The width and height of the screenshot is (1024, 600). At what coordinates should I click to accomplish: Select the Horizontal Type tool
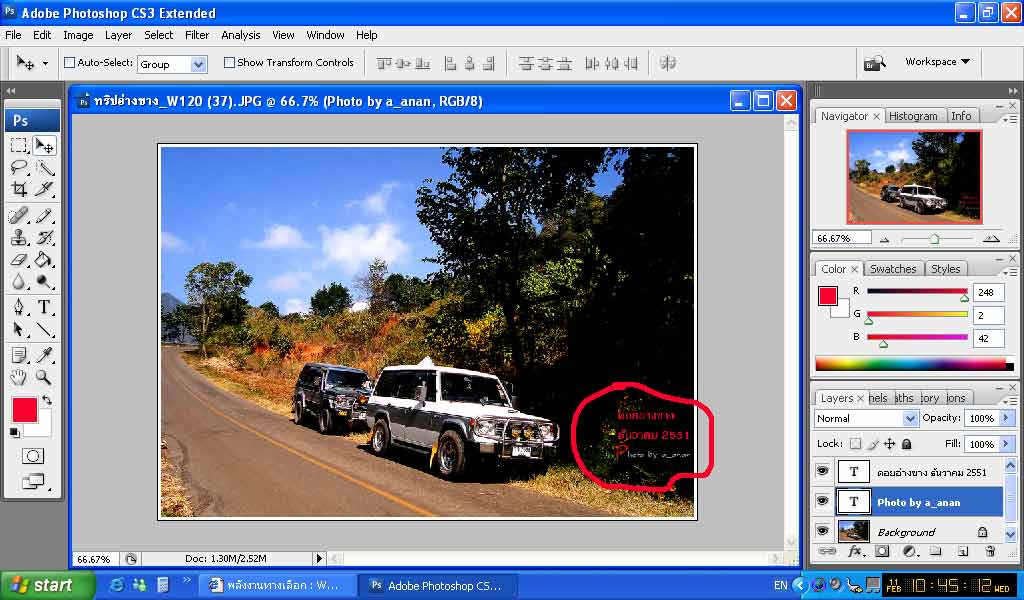[45, 307]
